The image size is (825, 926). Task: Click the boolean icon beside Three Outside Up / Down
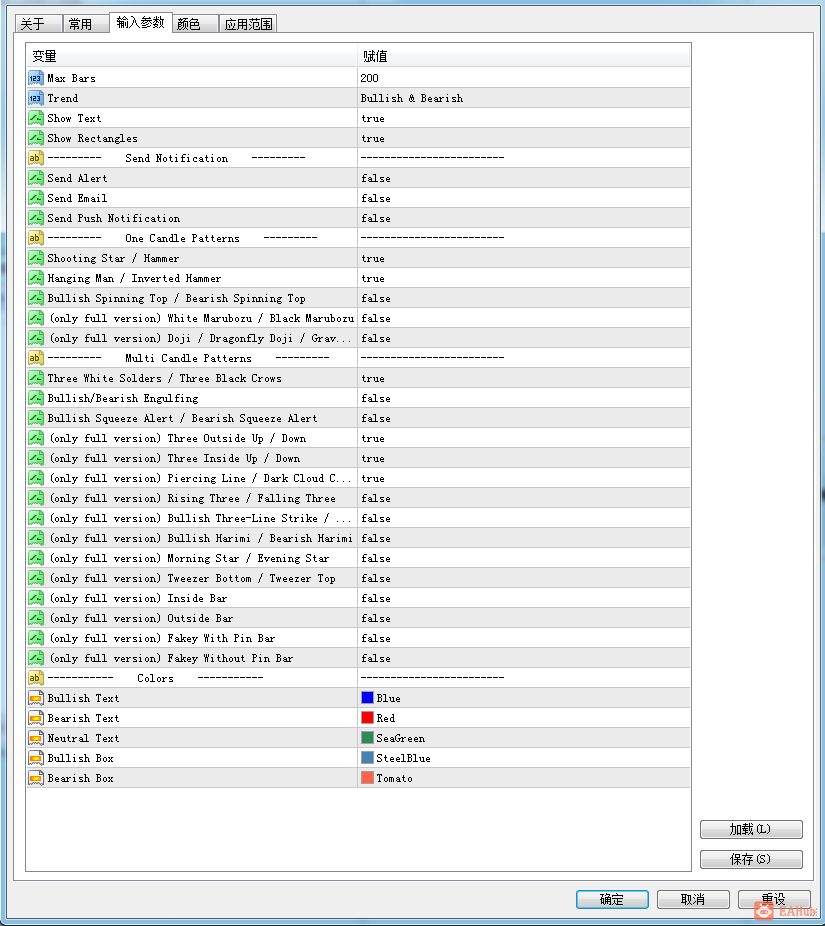pyautogui.click(x=35, y=438)
